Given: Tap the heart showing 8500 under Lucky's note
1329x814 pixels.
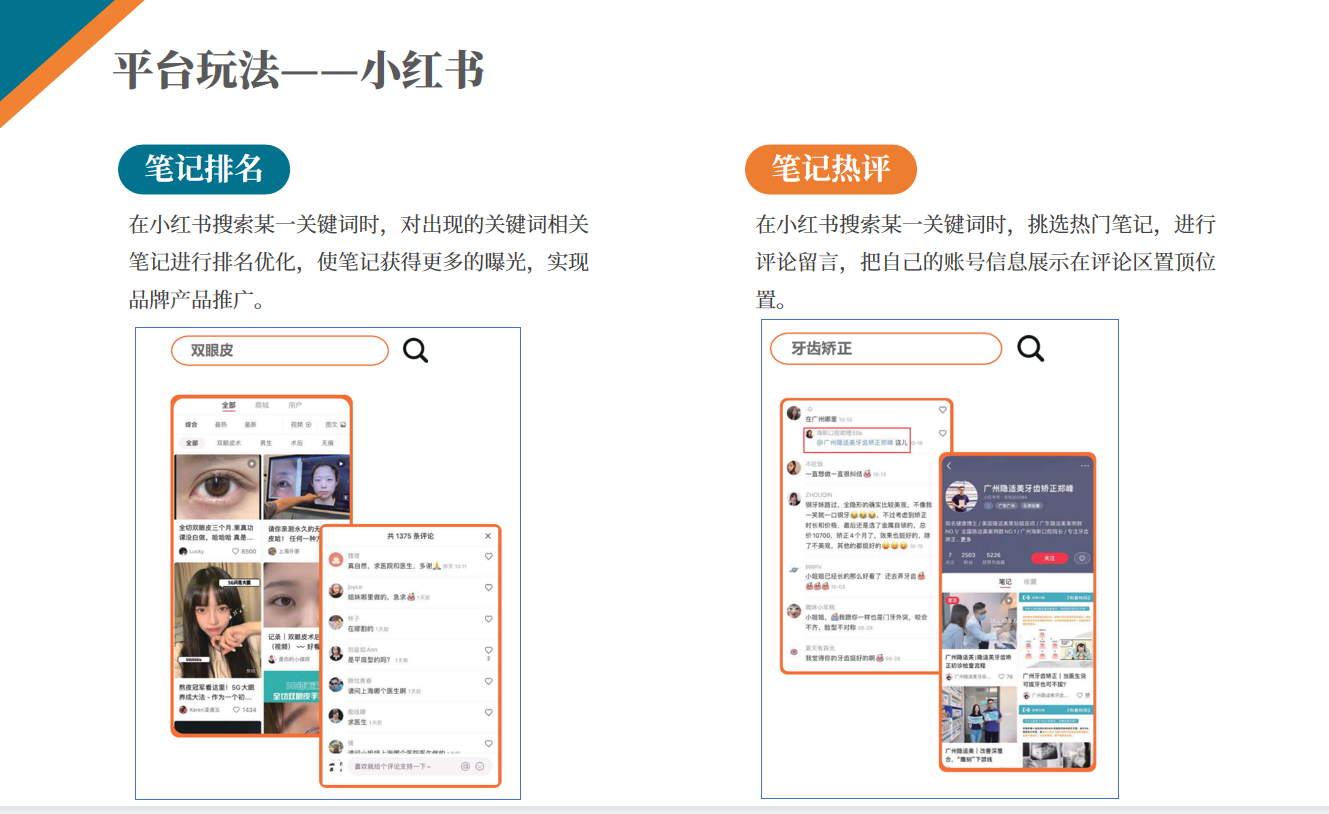Looking at the screenshot, I should pyautogui.click(x=235, y=551).
